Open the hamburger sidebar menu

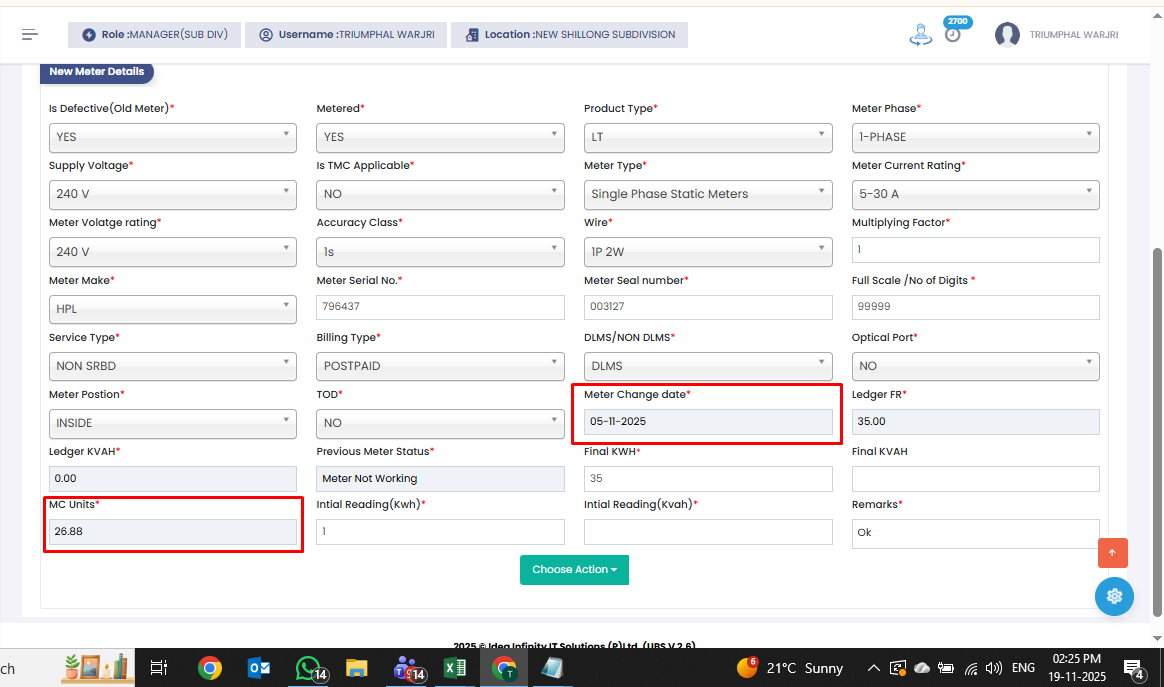click(x=30, y=34)
